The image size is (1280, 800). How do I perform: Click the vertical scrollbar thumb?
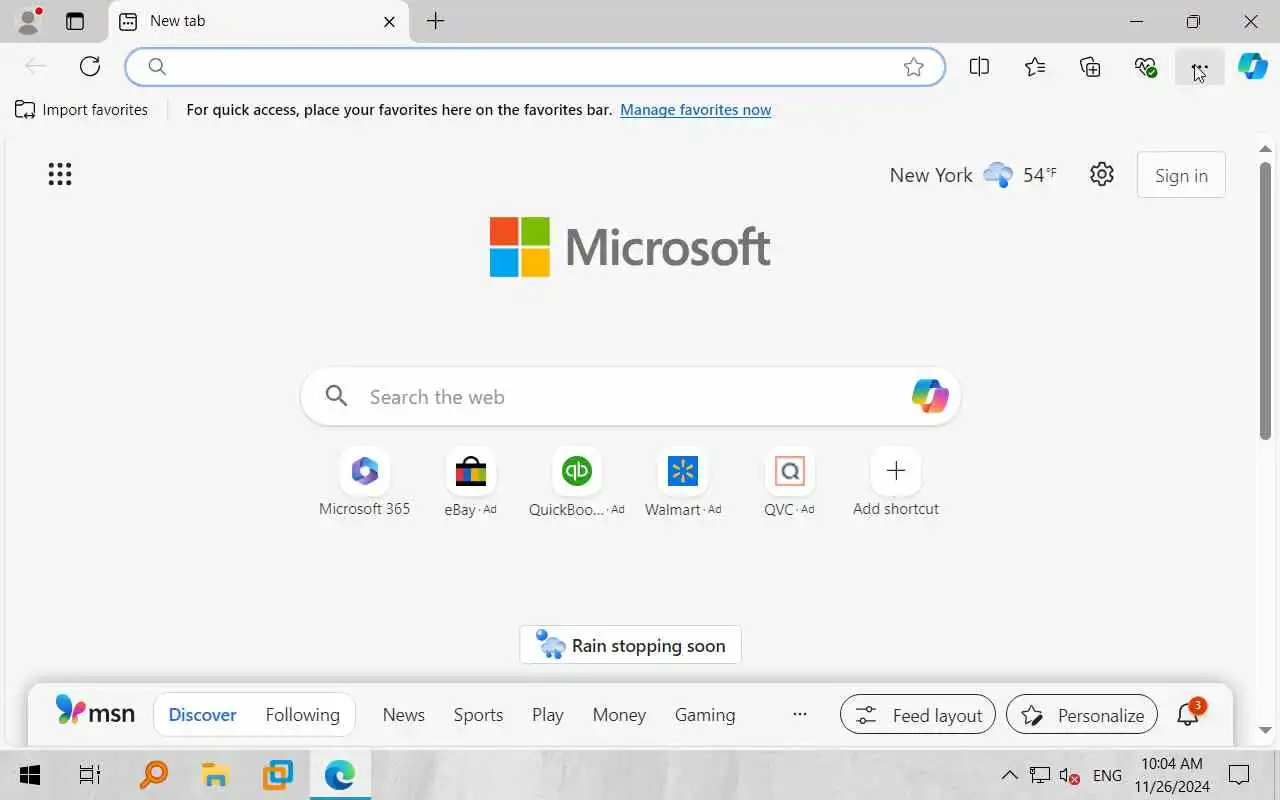coord(1265,300)
